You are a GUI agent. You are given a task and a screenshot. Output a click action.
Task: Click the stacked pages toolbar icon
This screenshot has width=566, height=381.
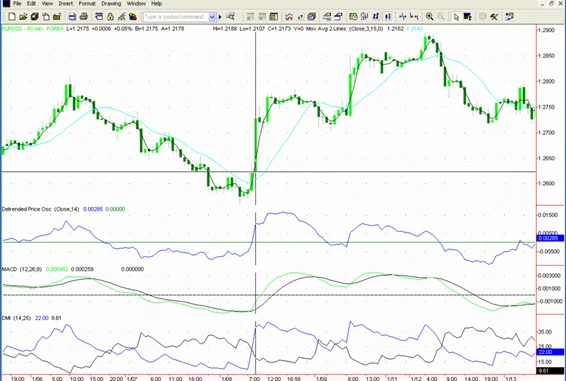pos(46,17)
